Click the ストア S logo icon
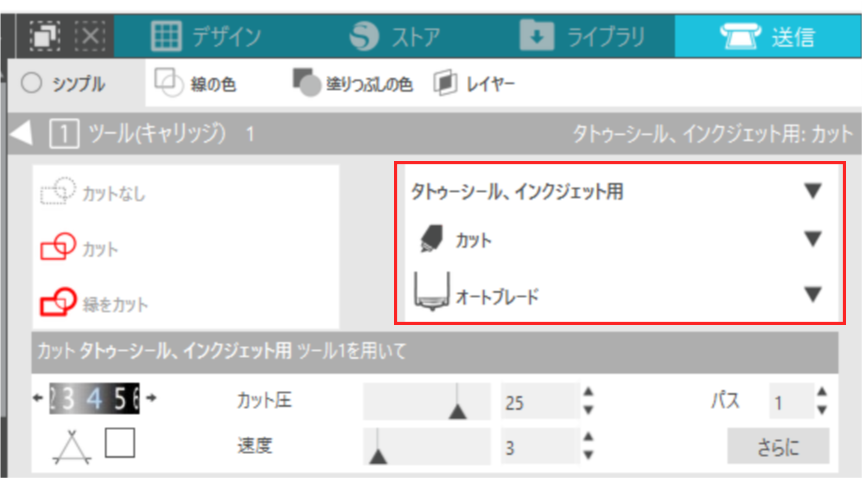 coord(364,36)
